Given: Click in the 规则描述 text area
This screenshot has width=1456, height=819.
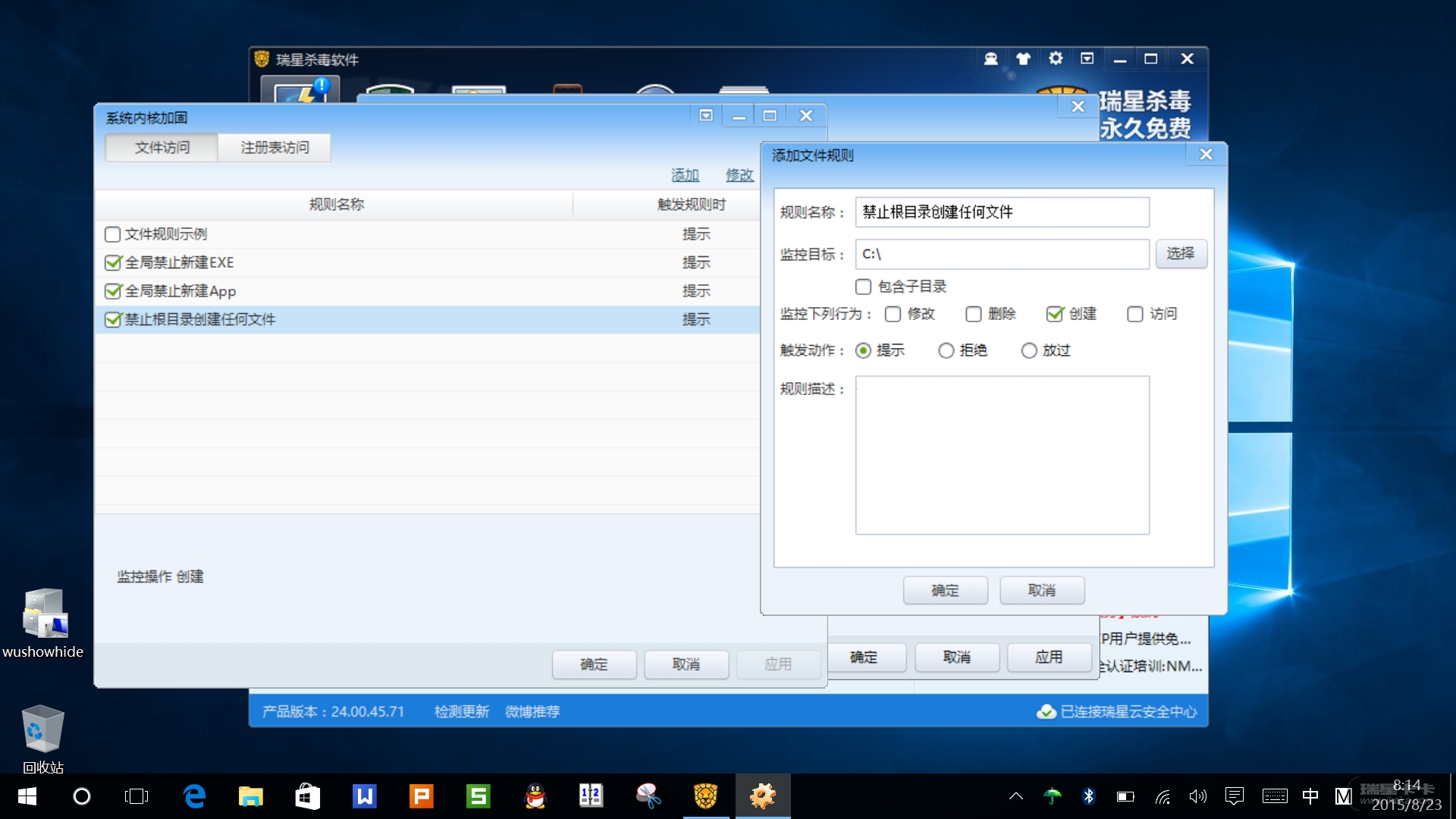Looking at the screenshot, I should pyautogui.click(x=1002, y=455).
